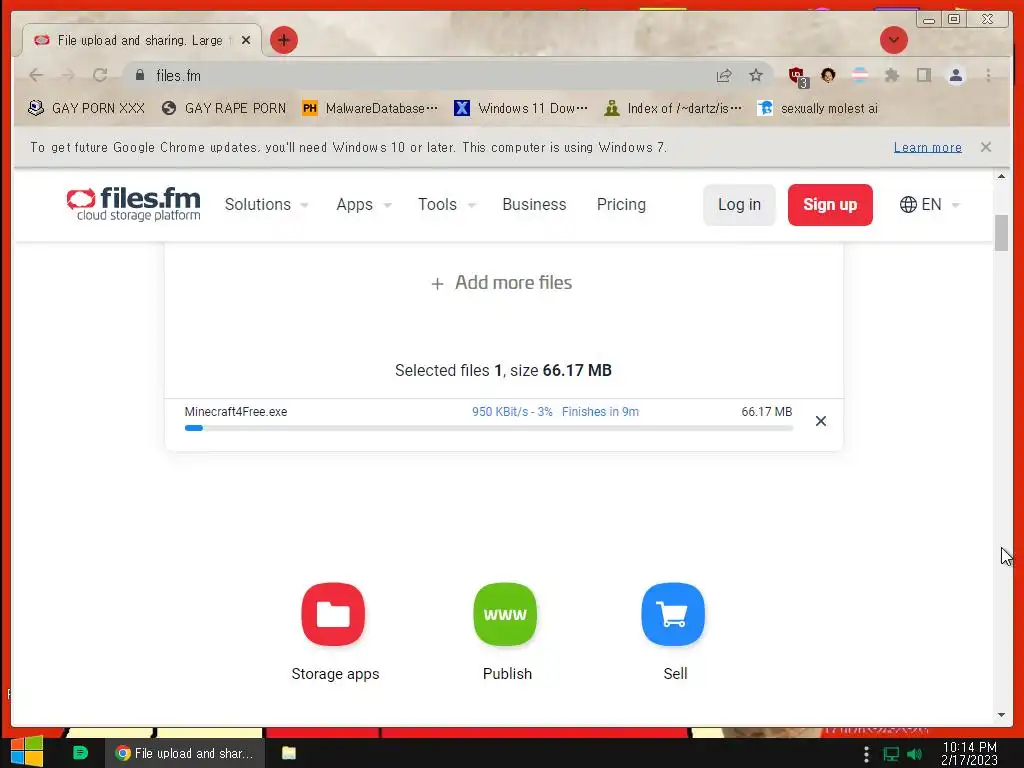Open the tab search dropdown button
This screenshot has height=768, width=1024.
pos(893,40)
